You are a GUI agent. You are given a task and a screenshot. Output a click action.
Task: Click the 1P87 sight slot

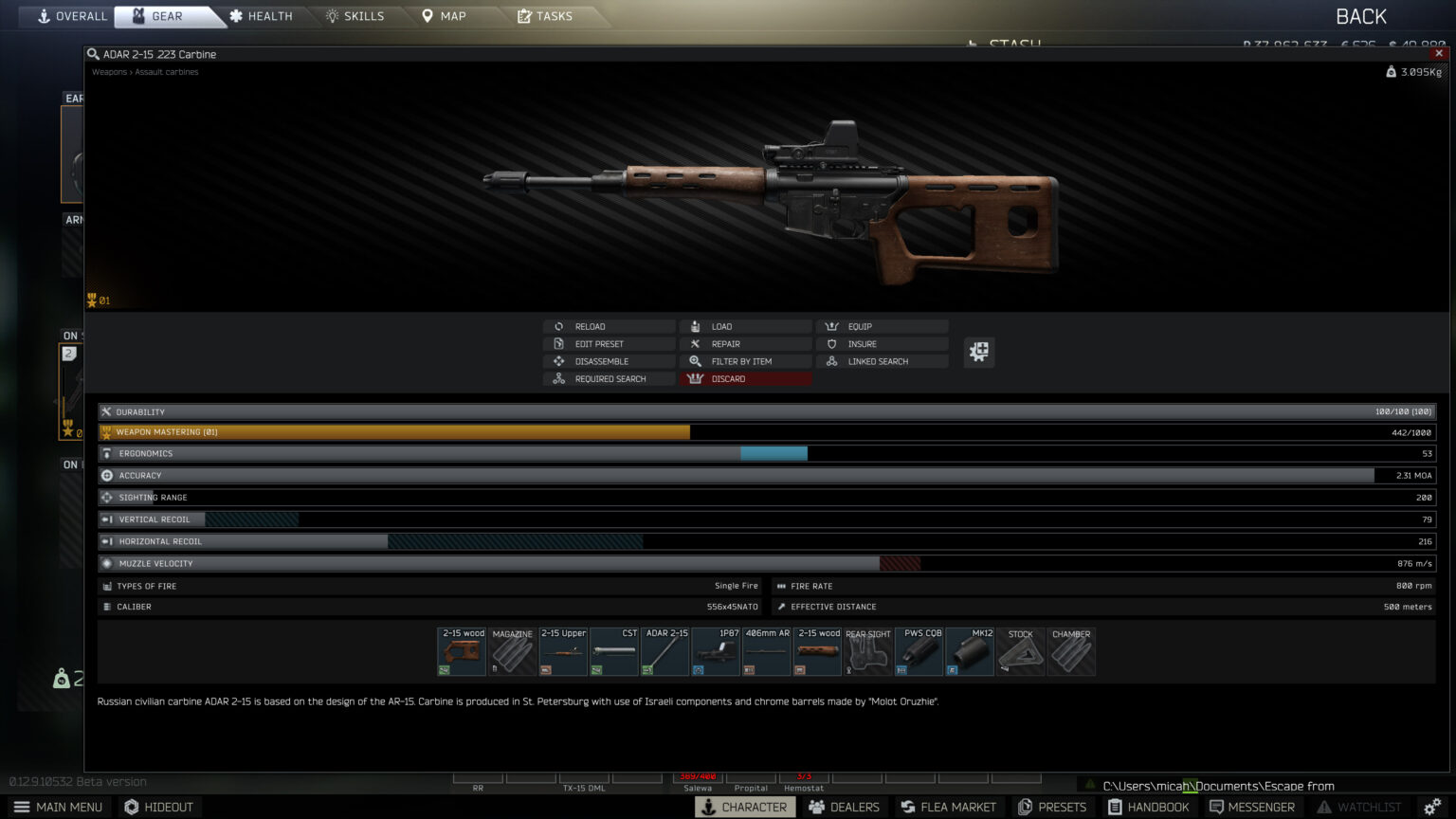click(x=716, y=651)
